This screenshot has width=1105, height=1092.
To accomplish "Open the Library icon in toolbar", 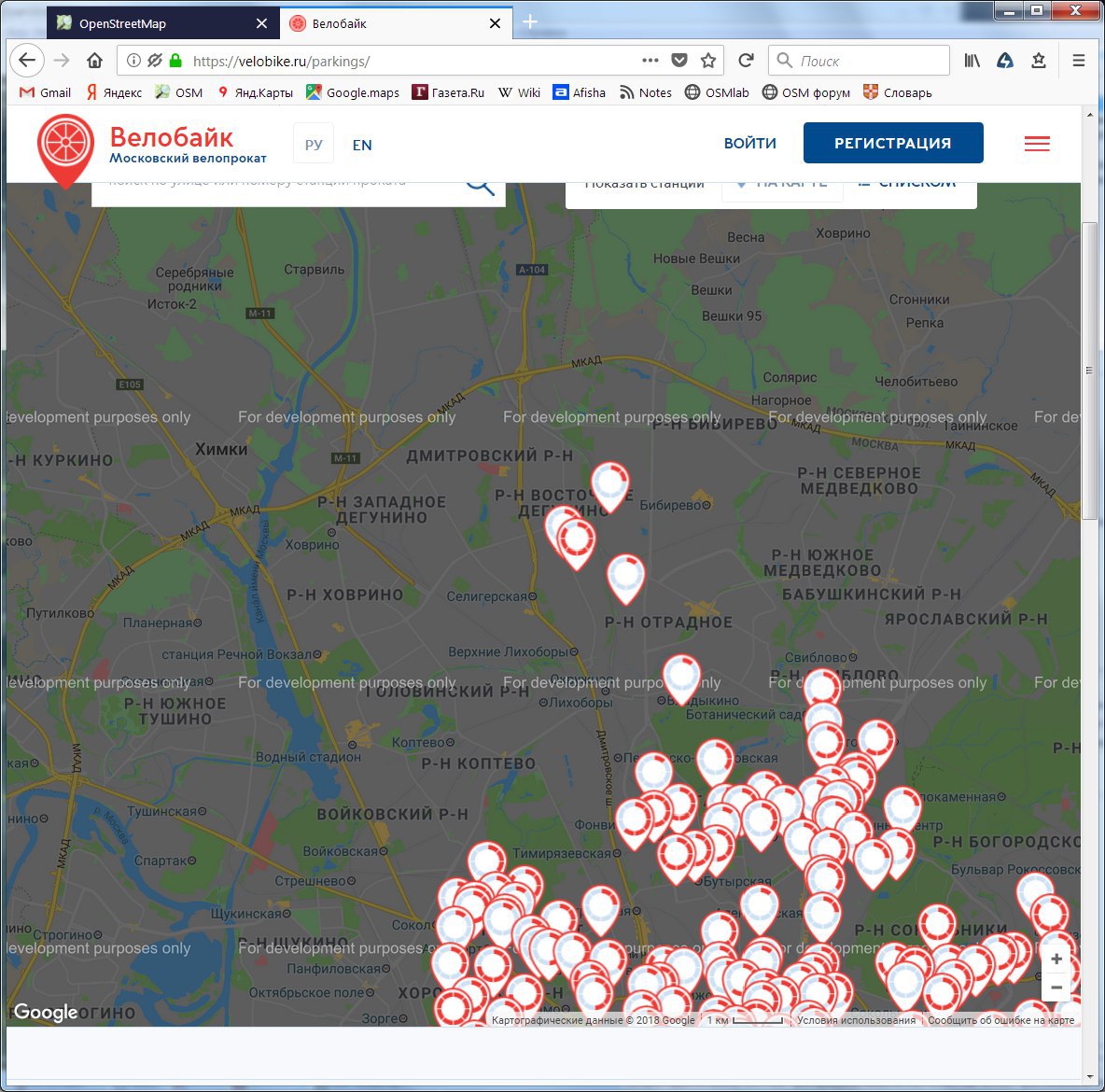I will click(972, 61).
